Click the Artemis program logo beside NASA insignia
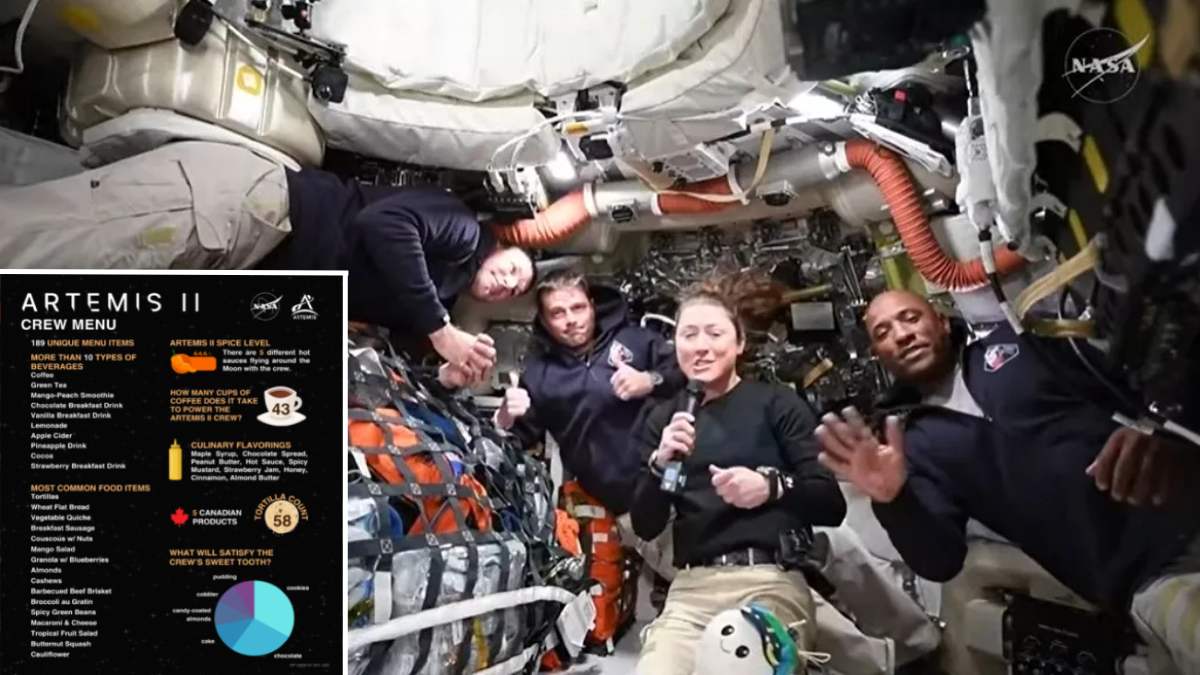Viewport: 1200px width, 675px height. (305, 307)
